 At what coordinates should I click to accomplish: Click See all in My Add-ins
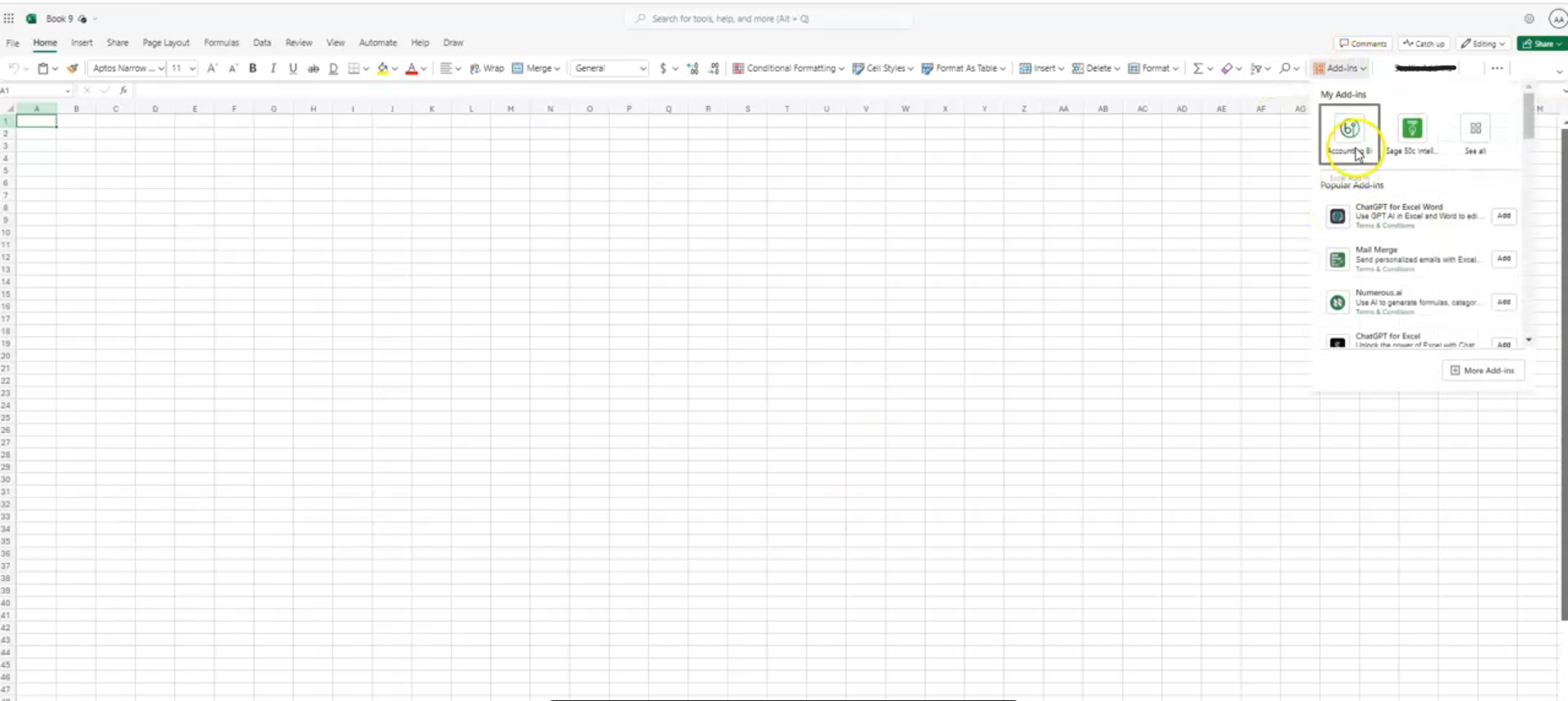coord(1475,134)
